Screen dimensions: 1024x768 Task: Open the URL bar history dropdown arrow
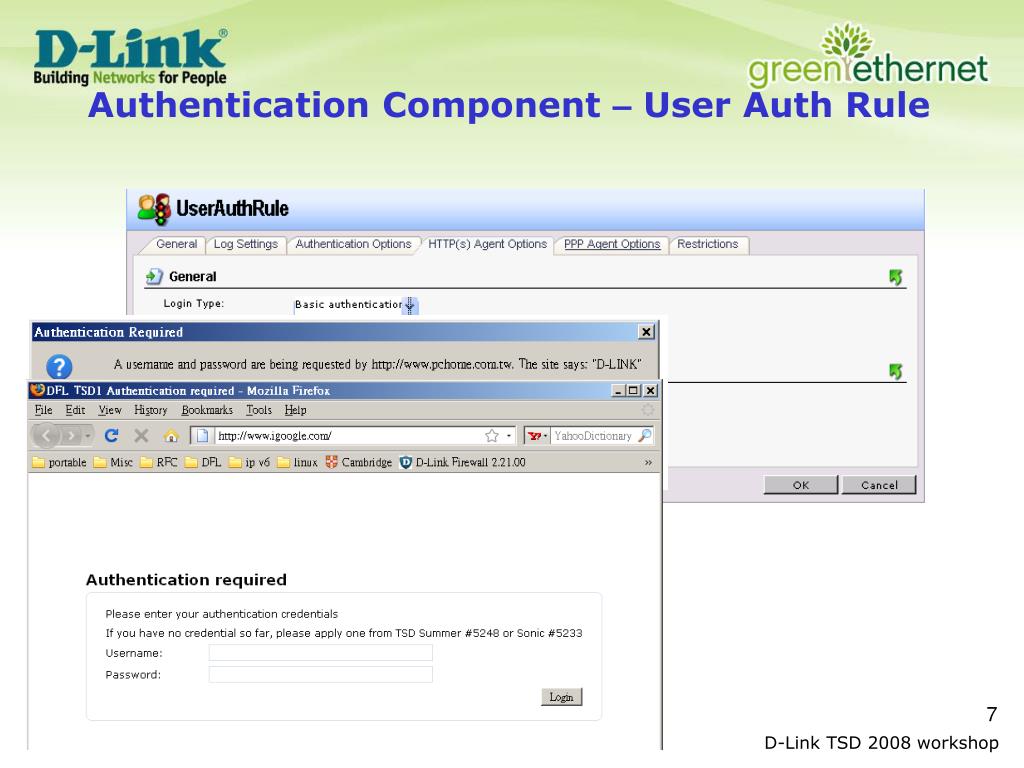509,436
